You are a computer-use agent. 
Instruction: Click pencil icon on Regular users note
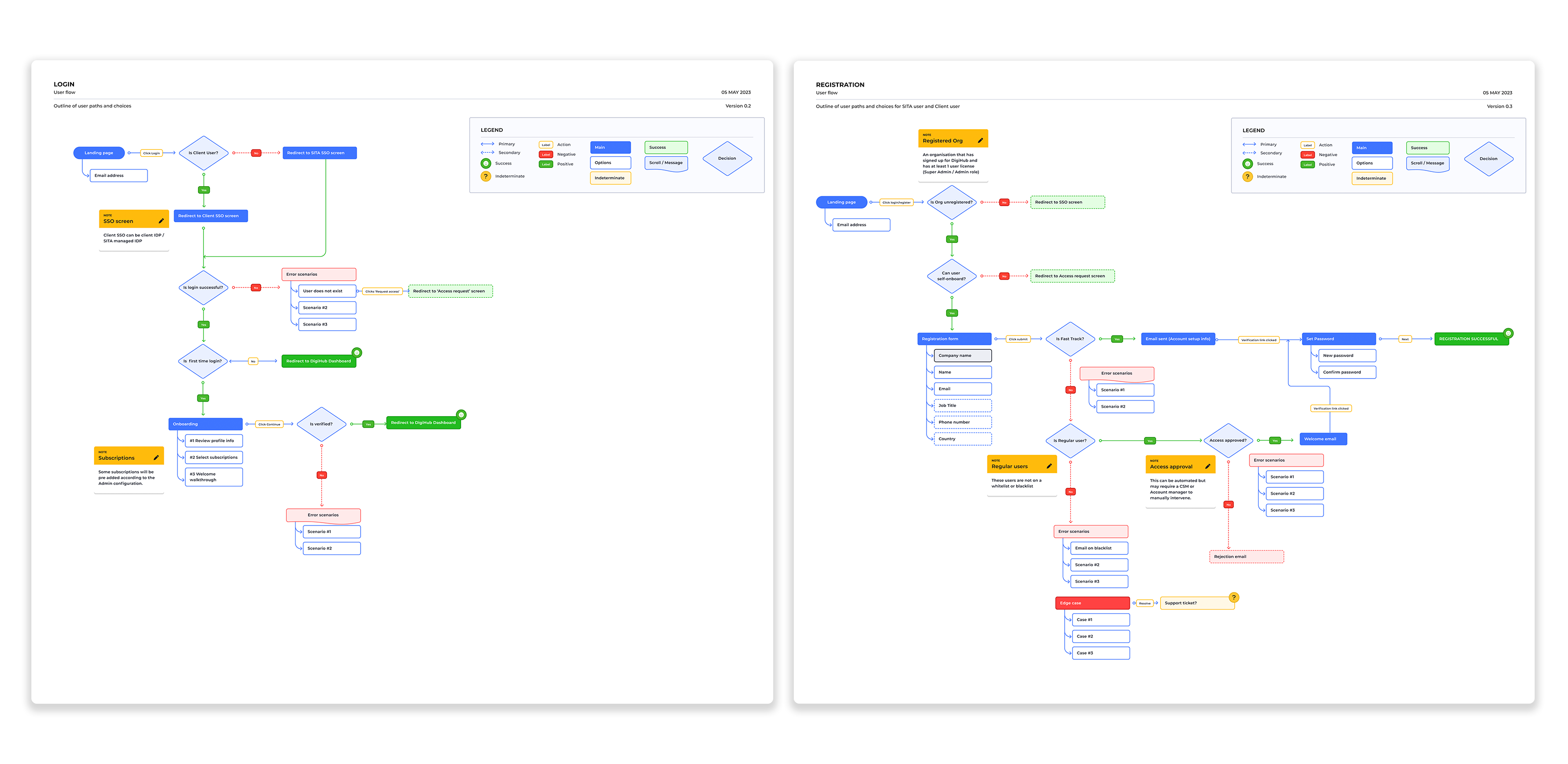point(1049,466)
